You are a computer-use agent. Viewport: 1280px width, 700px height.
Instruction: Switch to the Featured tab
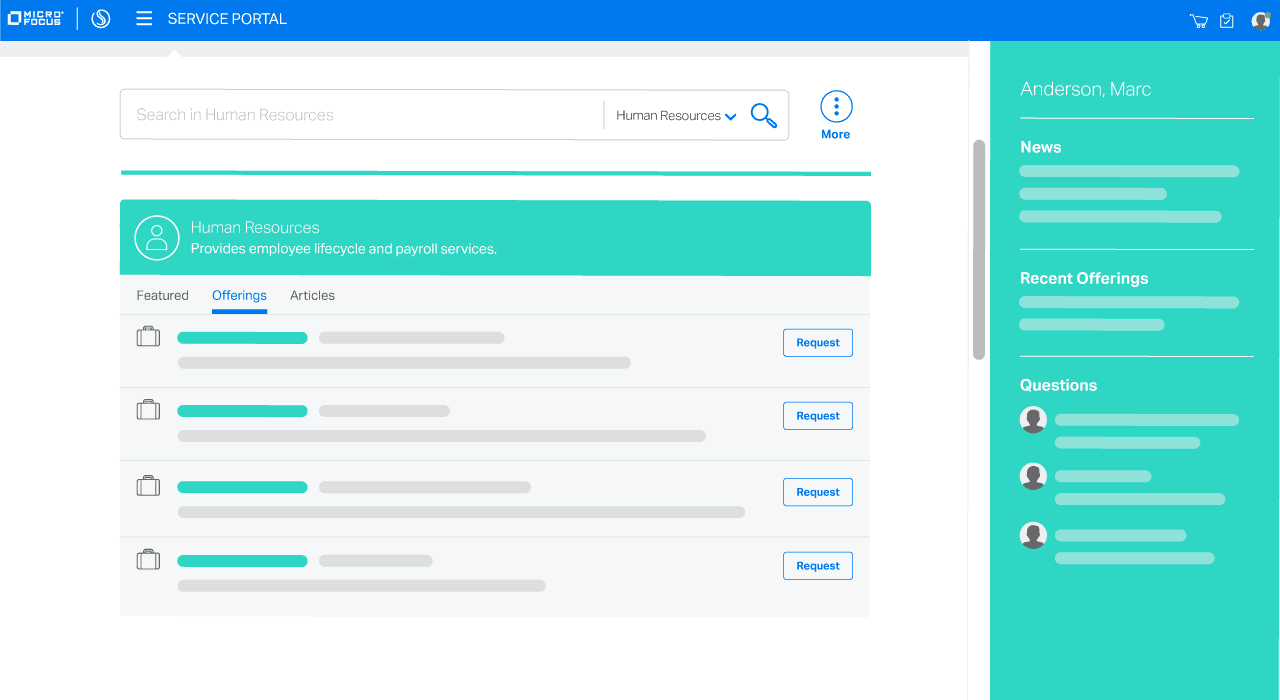(162, 295)
